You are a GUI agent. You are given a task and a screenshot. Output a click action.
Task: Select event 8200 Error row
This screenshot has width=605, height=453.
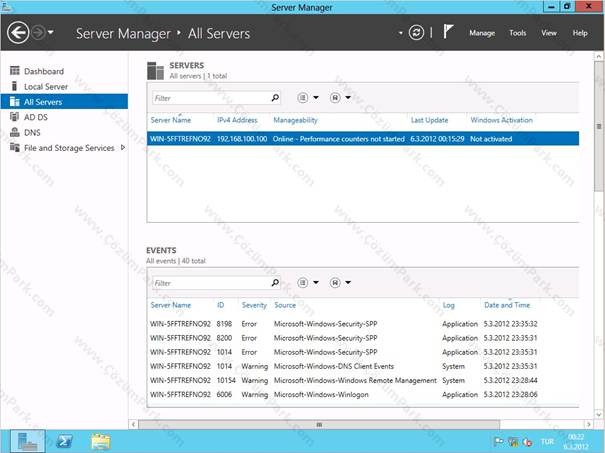[x=363, y=338]
